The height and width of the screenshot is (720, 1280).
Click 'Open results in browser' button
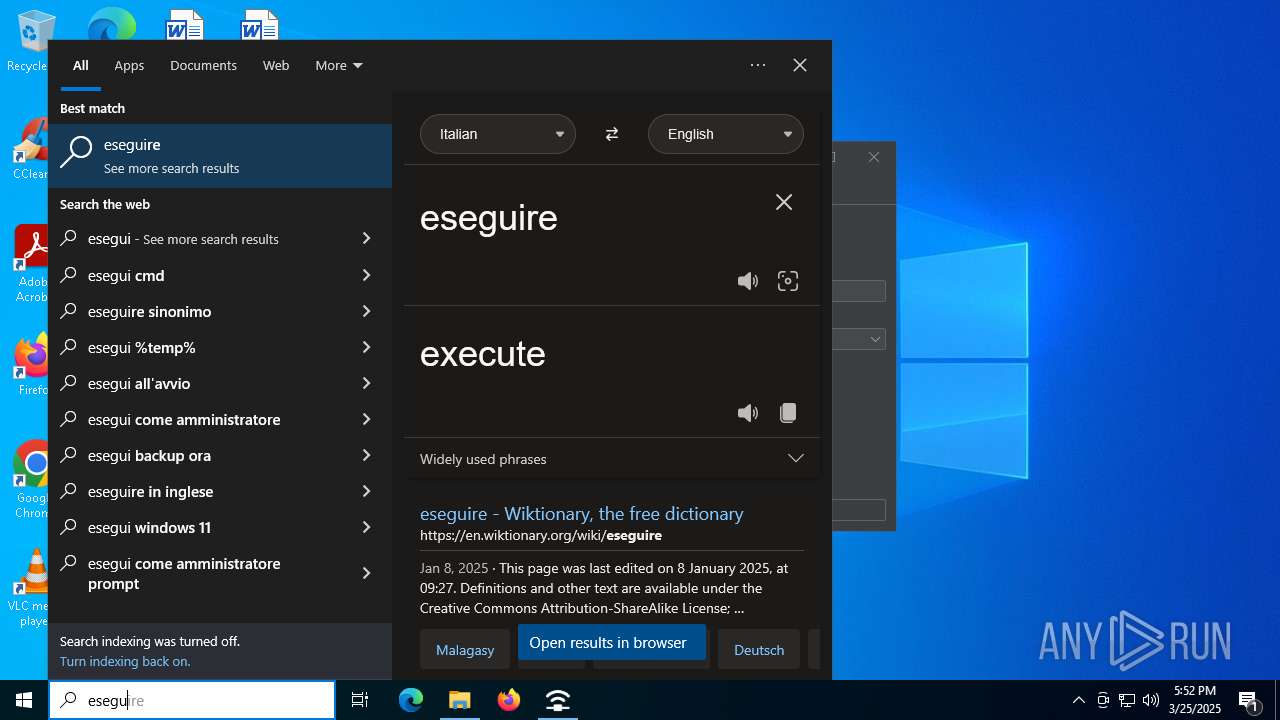pos(612,643)
